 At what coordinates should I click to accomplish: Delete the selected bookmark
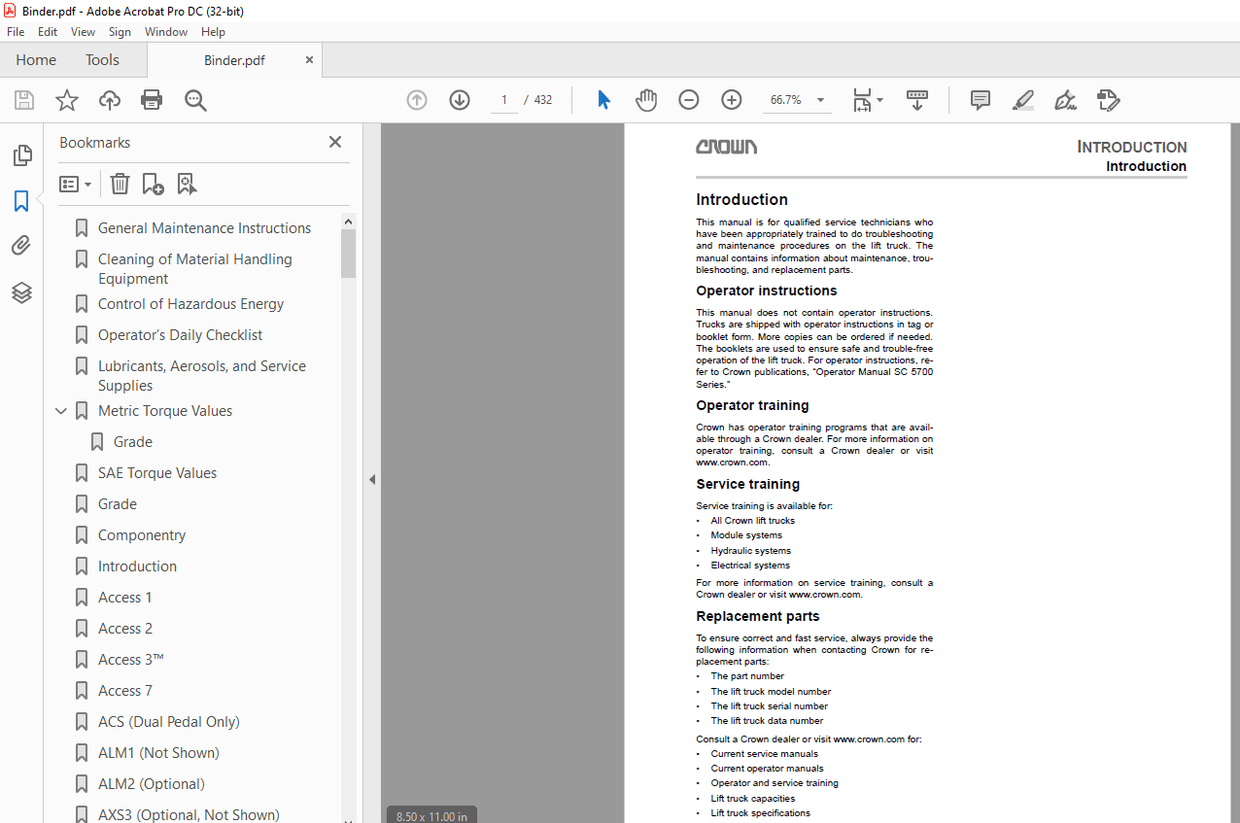(119, 184)
